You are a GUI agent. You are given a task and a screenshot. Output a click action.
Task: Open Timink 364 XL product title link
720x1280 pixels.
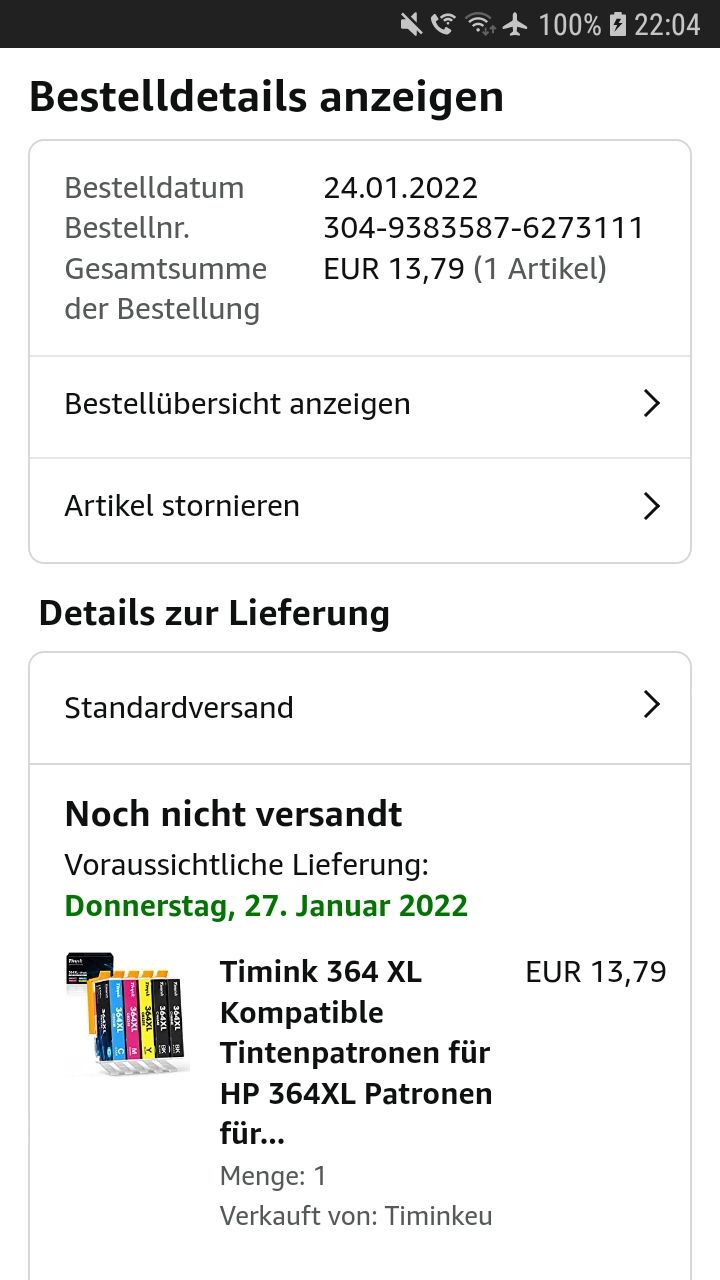coord(355,1052)
